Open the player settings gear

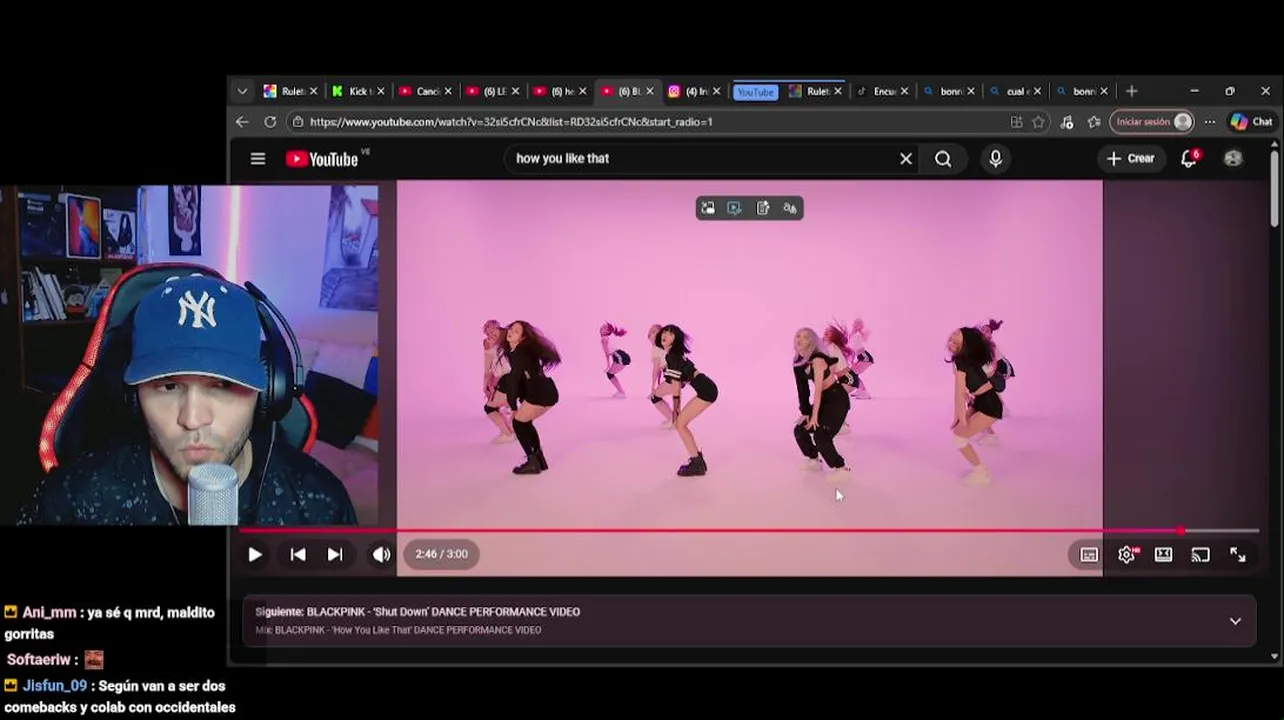point(1127,554)
